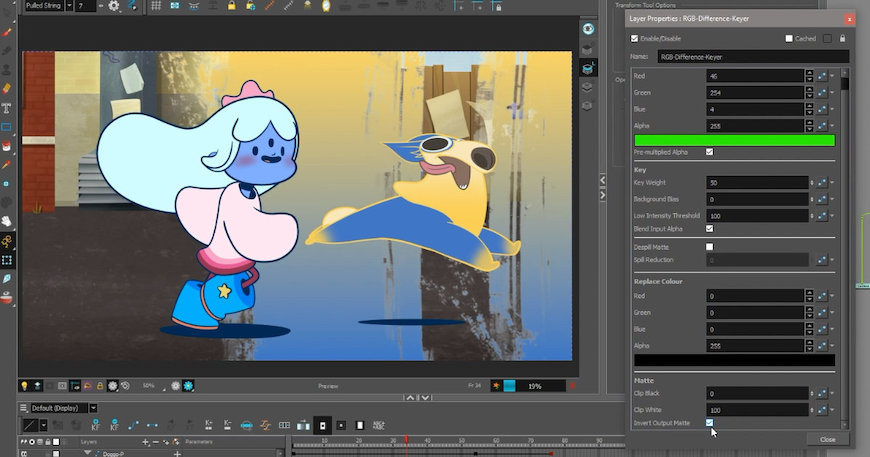Toggle Blend Input Alpha checkbox
870x457 pixels.
[710, 228]
